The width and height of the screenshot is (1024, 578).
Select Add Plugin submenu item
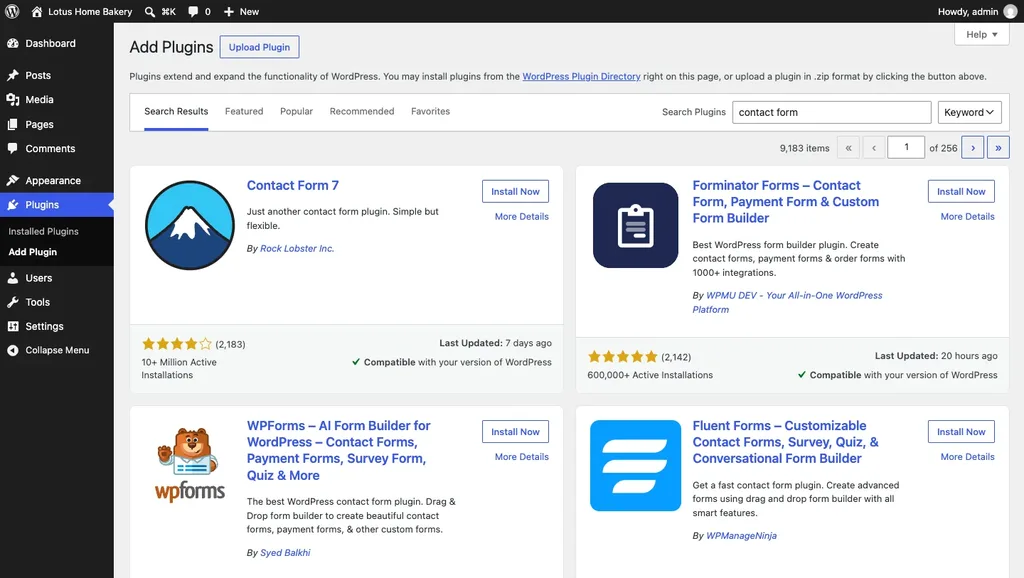[33, 252]
